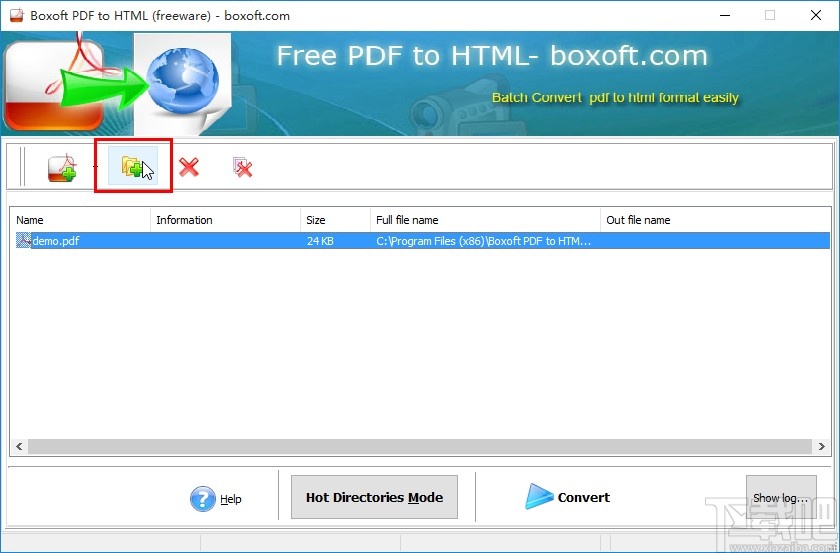Close the Boxoft PDF to HTML window
The width and height of the screenshot is (840, 553).
tap(816, 15)
